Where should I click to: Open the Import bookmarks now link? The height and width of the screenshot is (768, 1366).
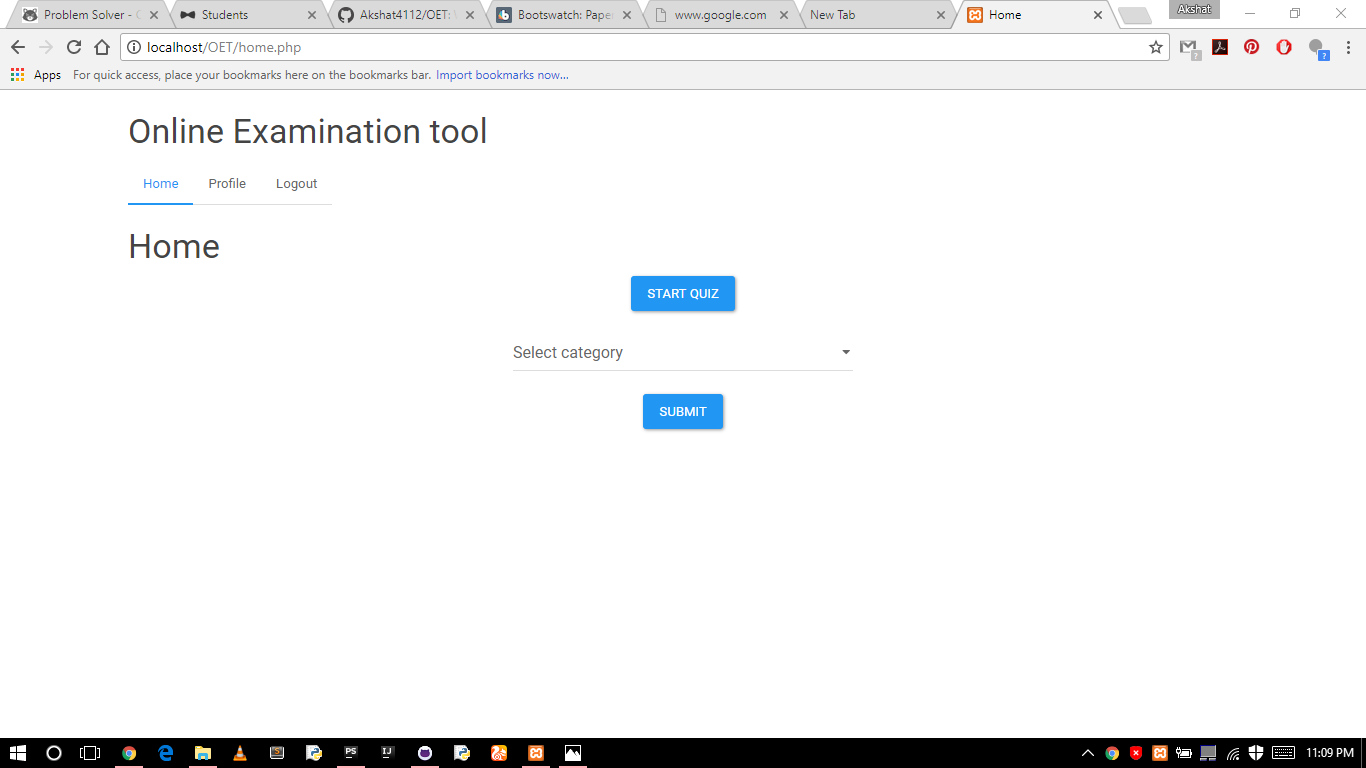click(x=502, y=75)
